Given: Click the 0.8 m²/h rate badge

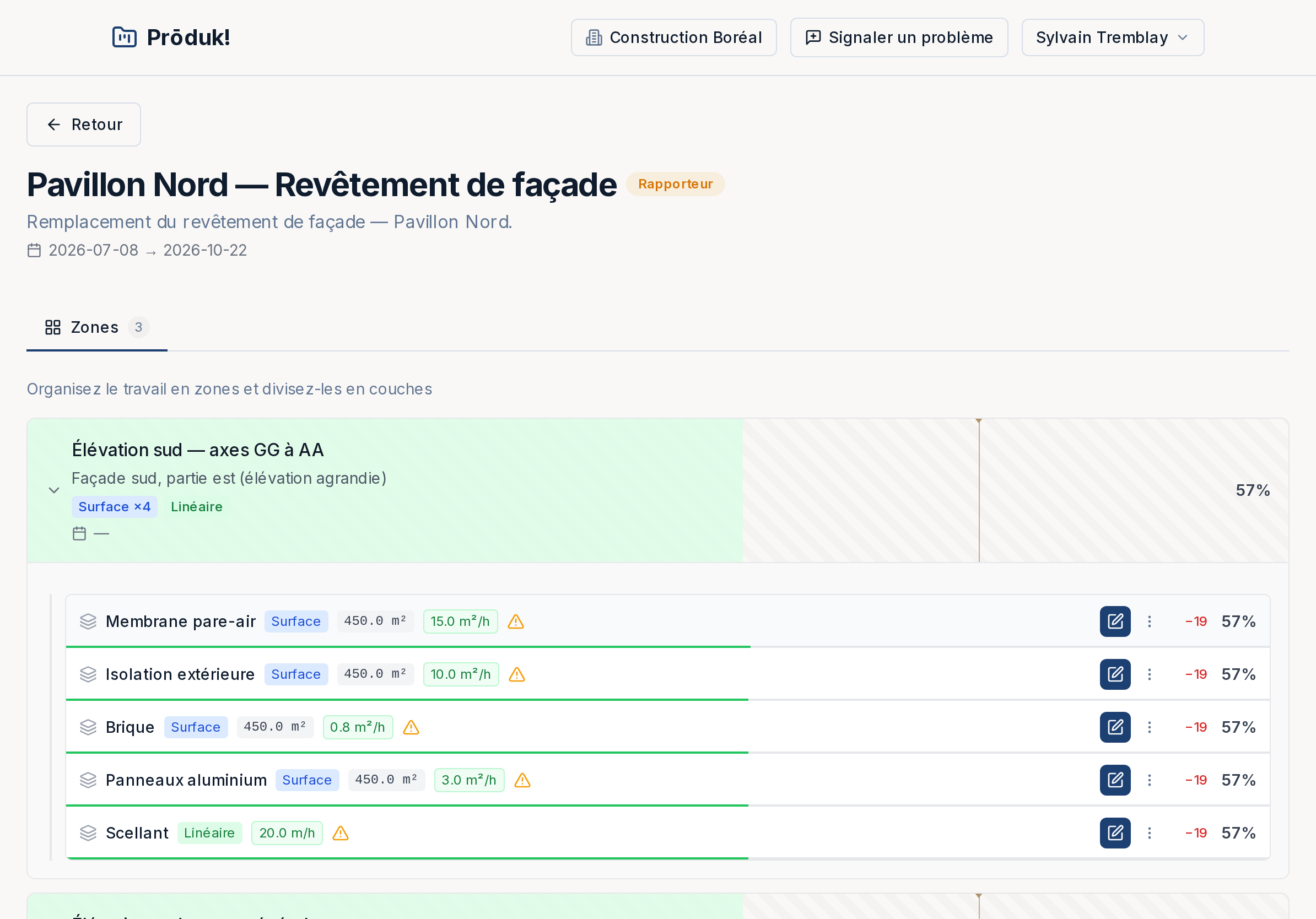Looking at the screenshot, I should [x=358, y=727].
